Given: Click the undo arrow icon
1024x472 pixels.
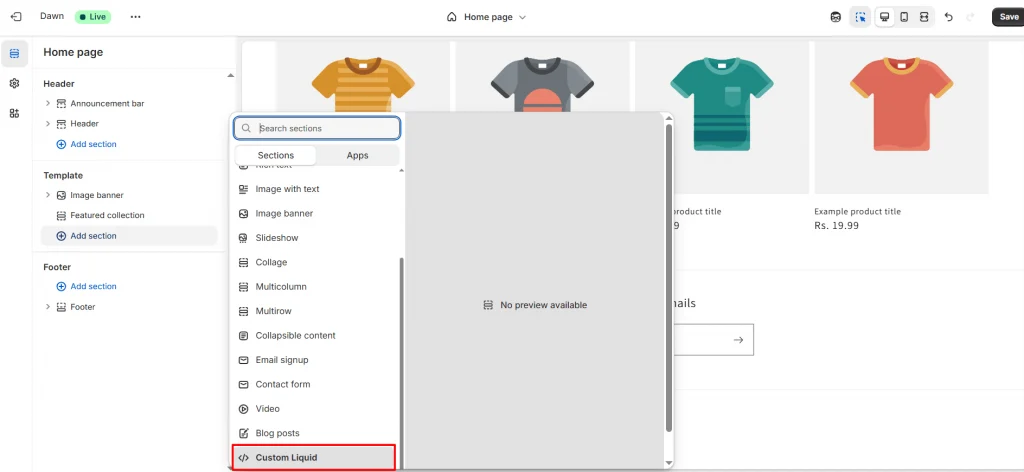Looking at the screenshot, I should coord(948,17).
